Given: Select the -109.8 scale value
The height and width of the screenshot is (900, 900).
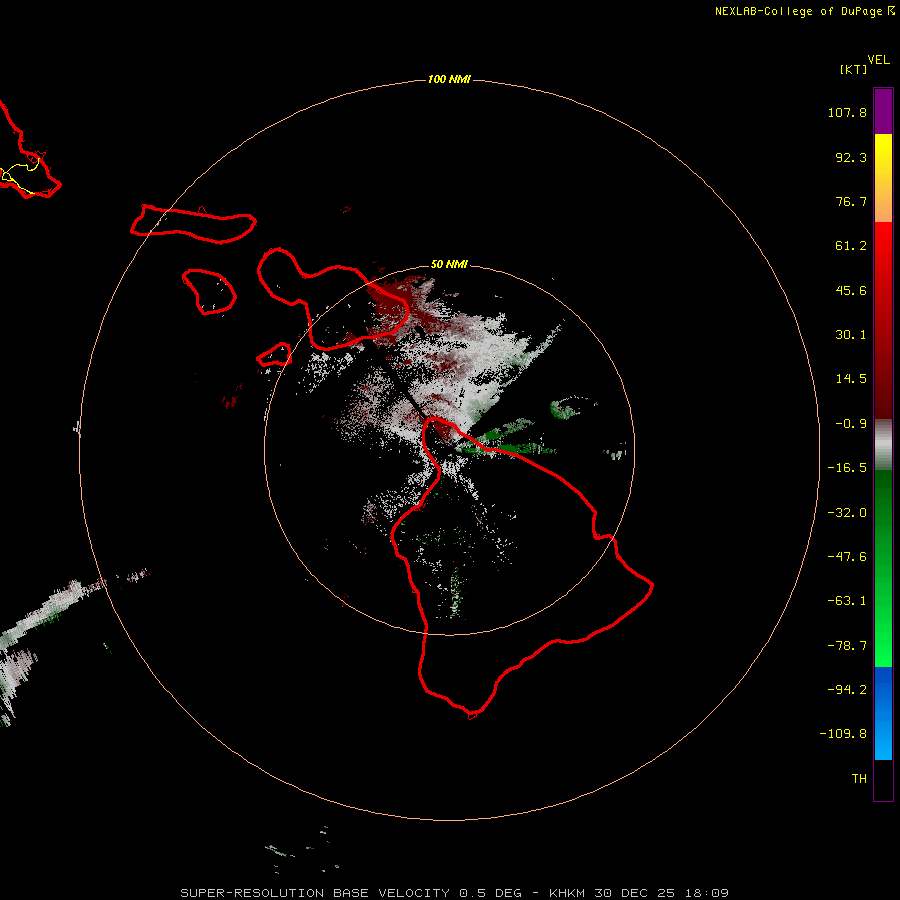Looking at the screenshot, I should pos(844,734).
